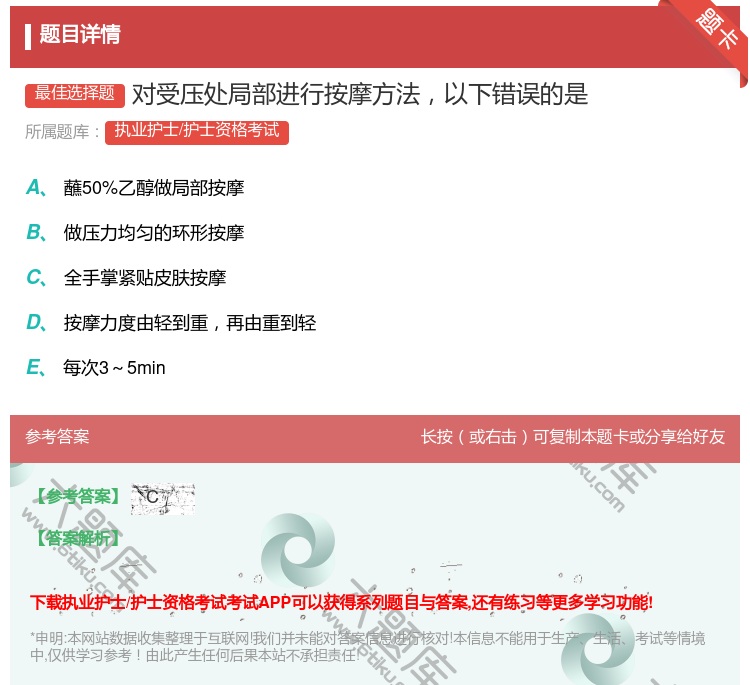Select option E 每次3～5min
This screenshot has height=685, width=750.
(96, 368)
